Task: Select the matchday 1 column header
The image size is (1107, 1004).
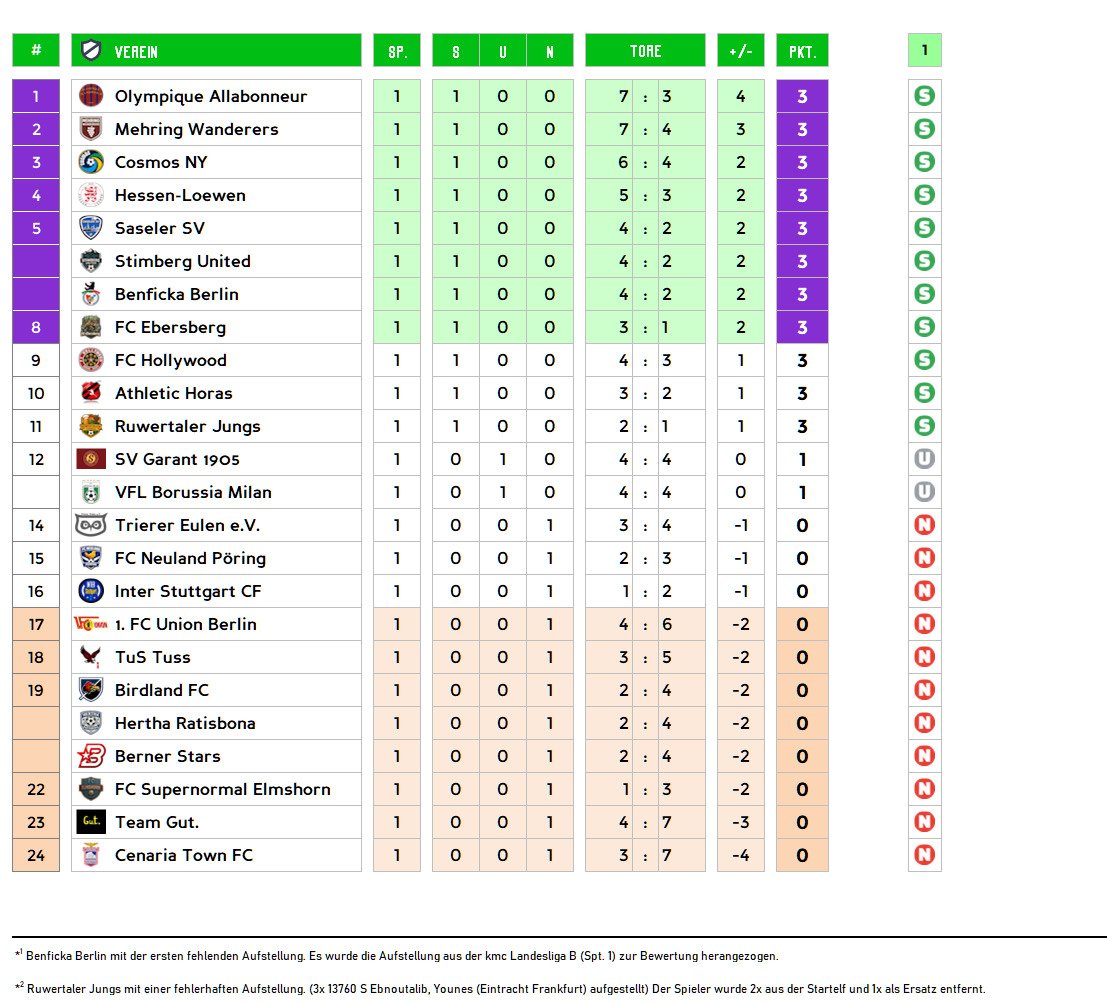Action: pos(924,50)
